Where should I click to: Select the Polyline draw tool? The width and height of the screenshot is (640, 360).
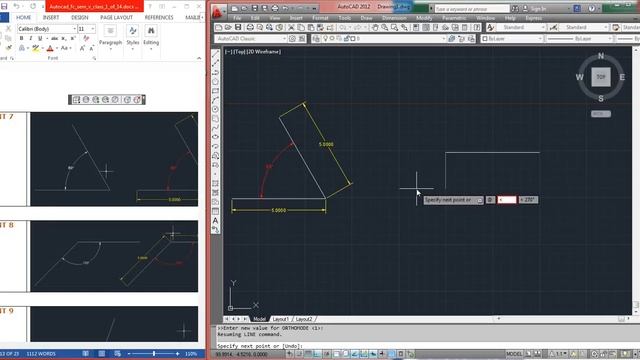216,72
